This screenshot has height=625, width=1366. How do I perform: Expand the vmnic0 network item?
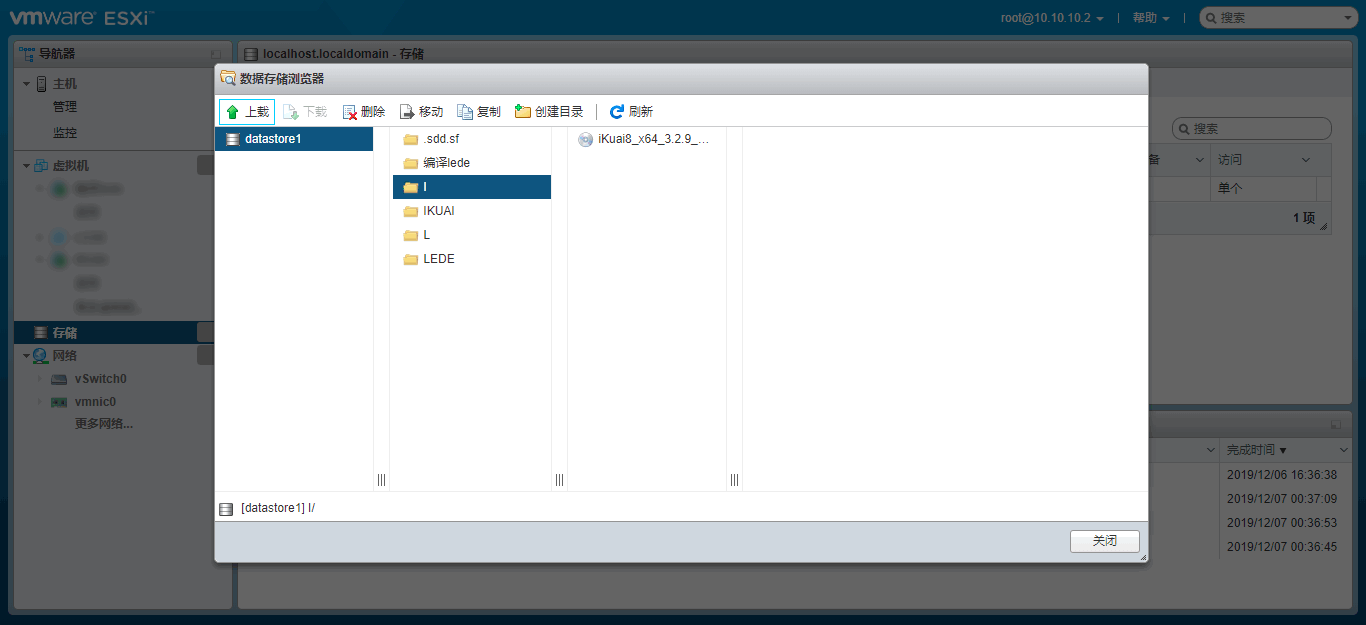point(41,402)
